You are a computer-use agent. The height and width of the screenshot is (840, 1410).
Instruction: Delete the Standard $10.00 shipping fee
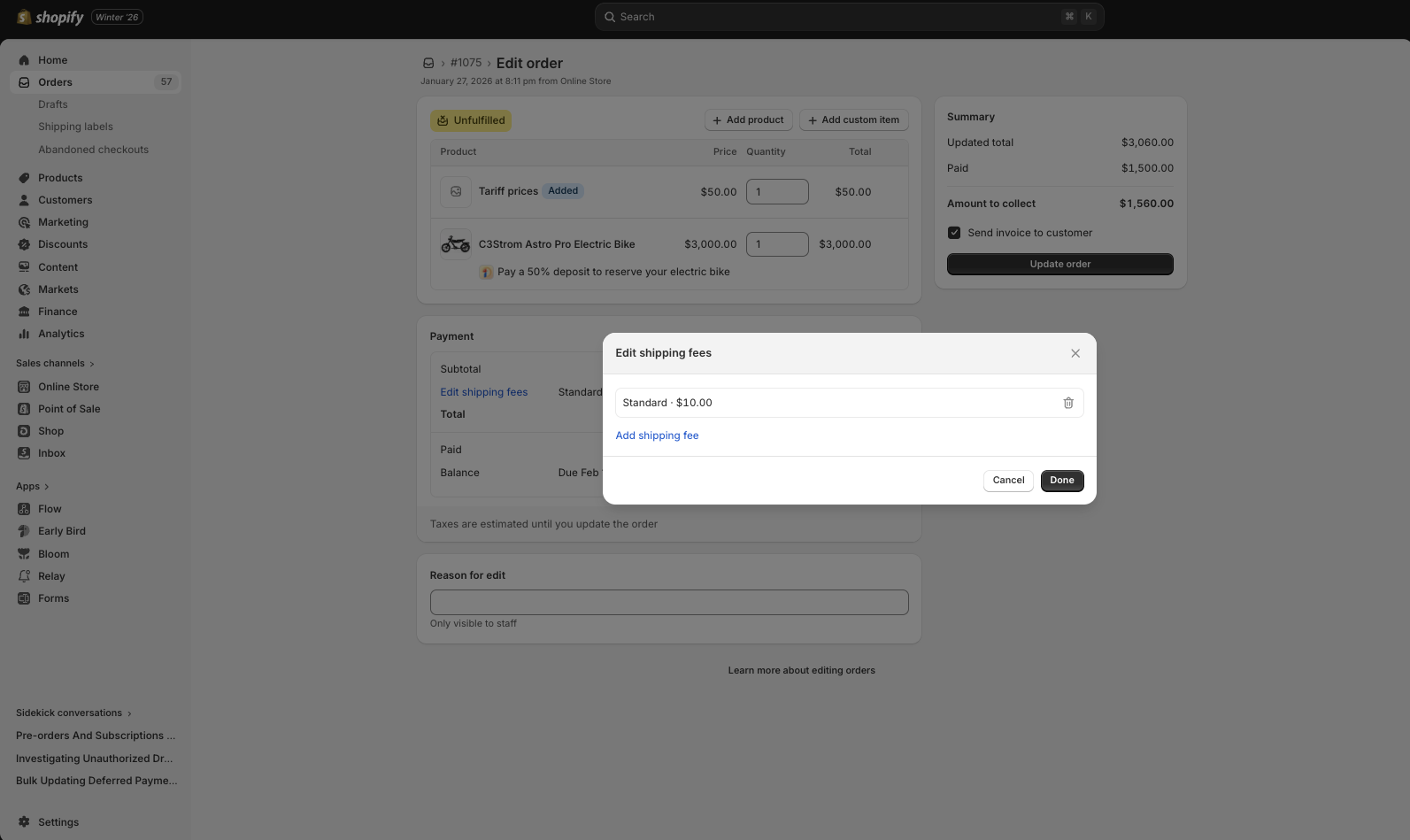coord(1068,403)
